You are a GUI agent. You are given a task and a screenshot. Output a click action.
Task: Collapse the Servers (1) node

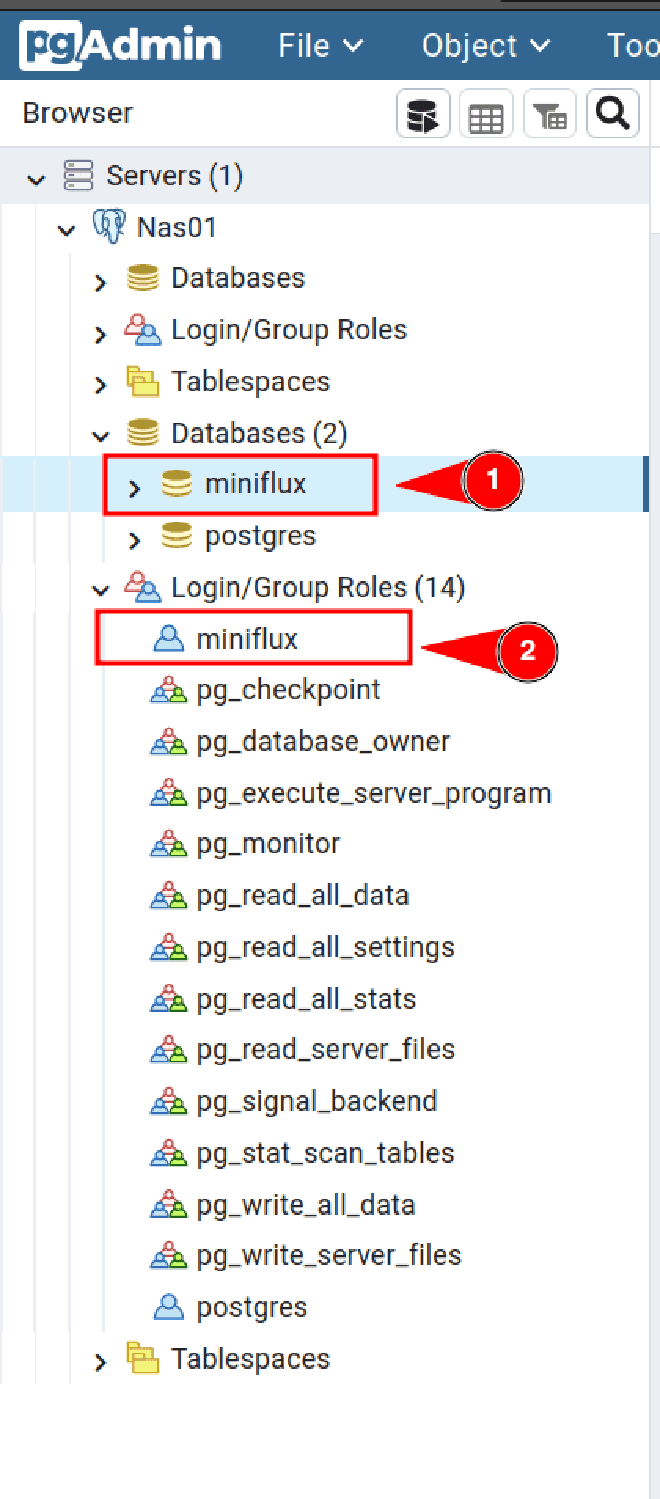pyautogui.click(x=37, y=179)
